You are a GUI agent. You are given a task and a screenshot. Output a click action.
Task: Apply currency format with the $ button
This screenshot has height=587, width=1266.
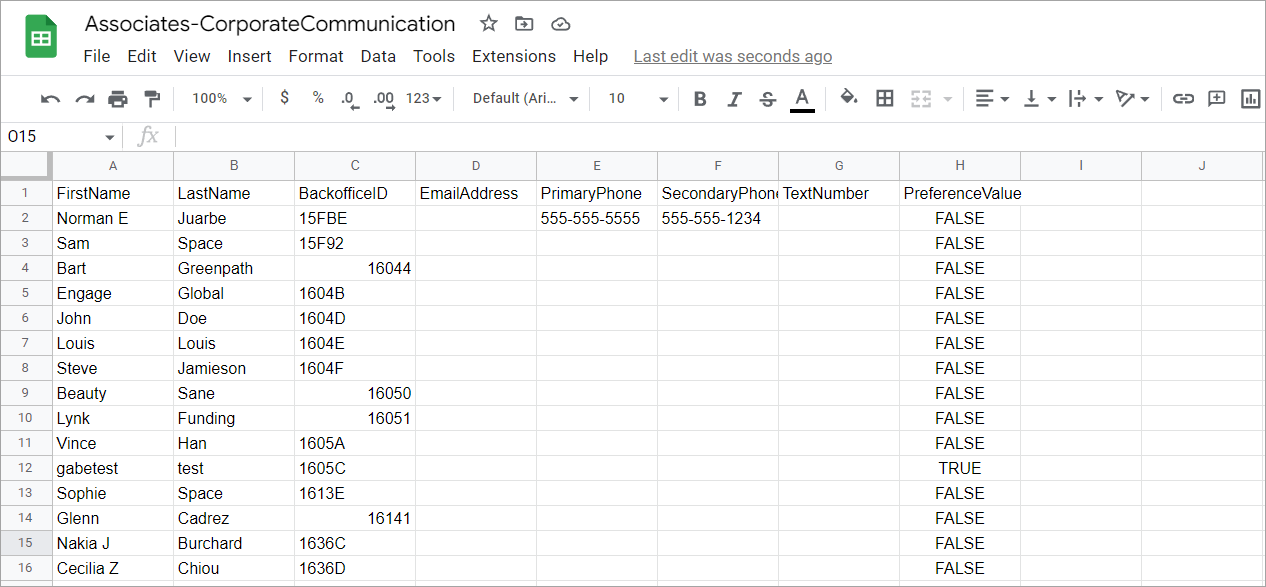(285, 98)
